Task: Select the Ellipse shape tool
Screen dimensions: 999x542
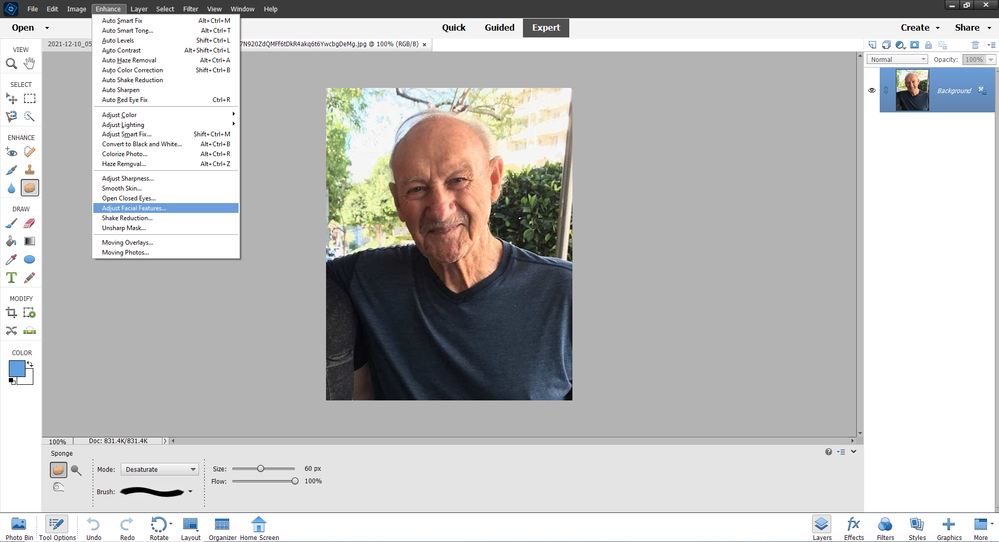Action: click(x=29, y=259)
